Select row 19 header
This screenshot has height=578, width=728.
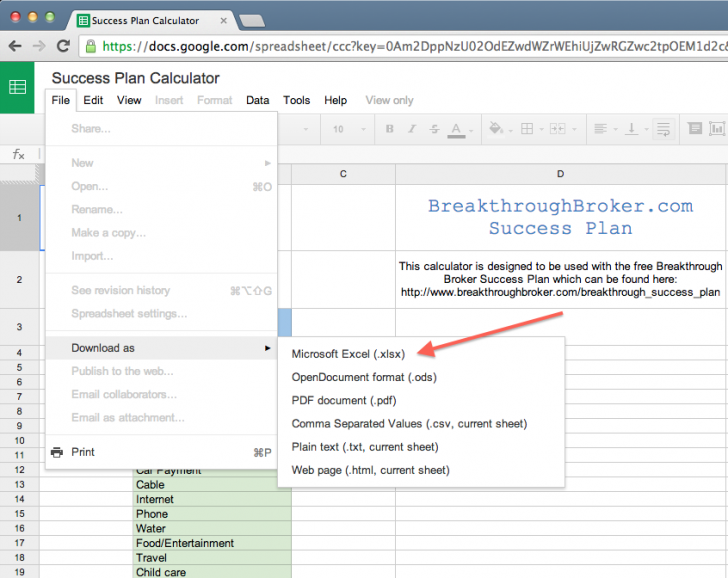19,572
